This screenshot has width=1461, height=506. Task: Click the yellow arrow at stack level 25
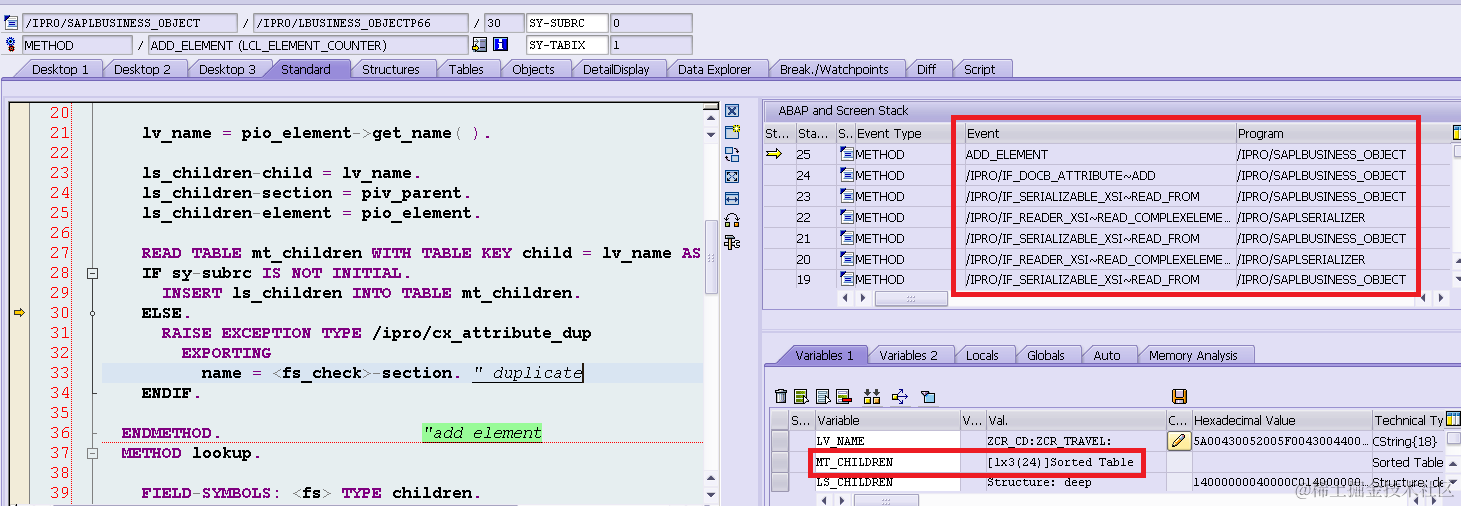point(774,154)
